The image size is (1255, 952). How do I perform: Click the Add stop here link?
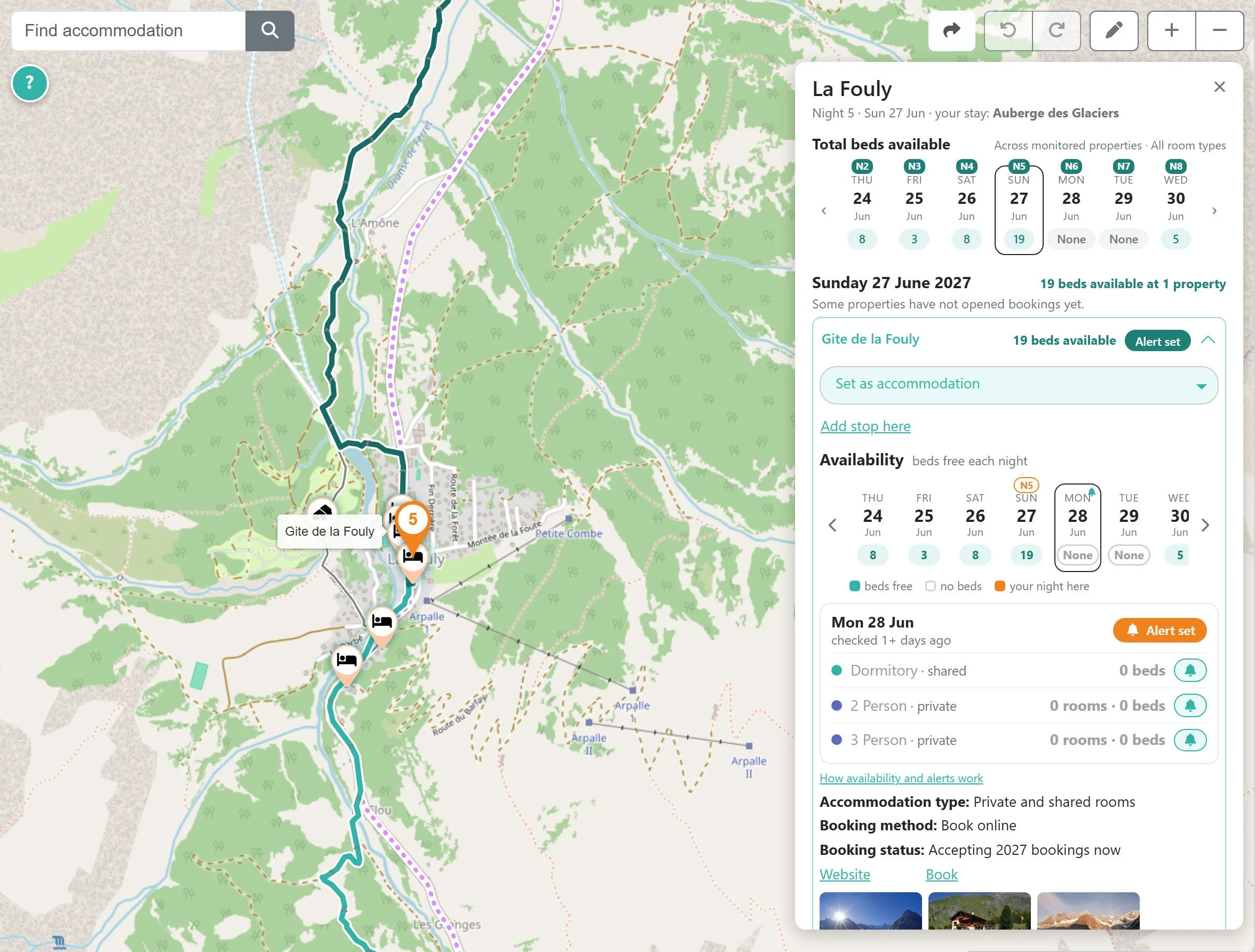pos(865,426)
